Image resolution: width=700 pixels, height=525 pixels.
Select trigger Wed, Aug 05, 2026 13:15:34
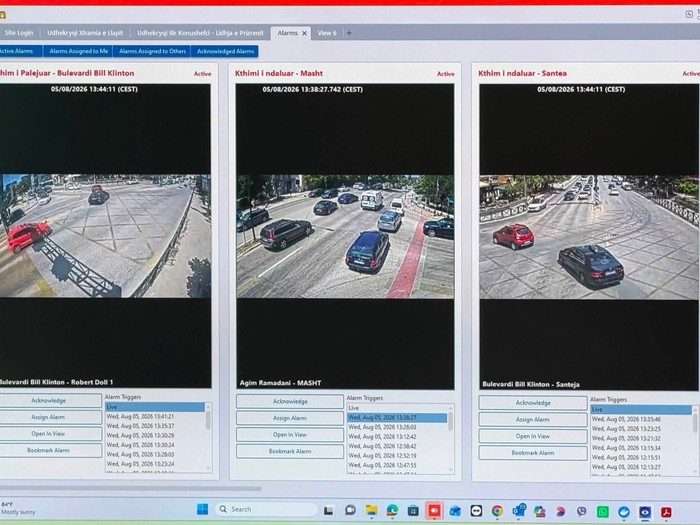click(x=641, y=448)
